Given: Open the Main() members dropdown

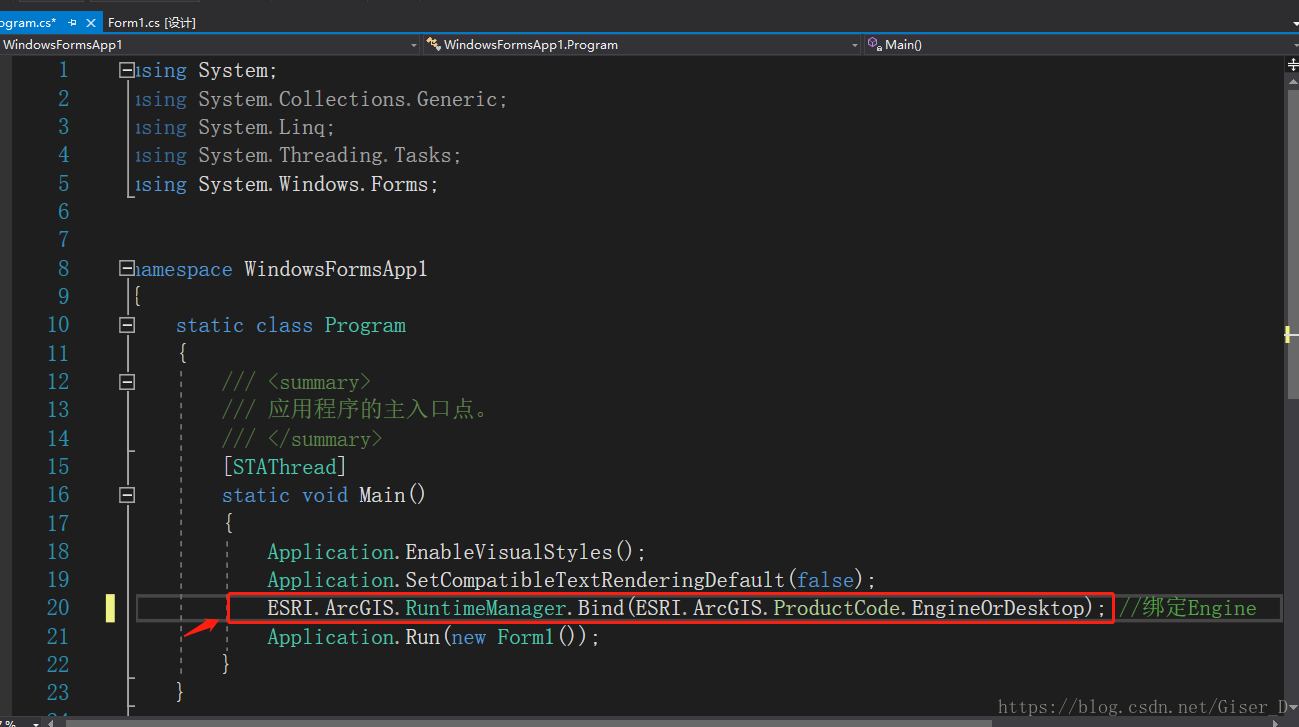Looking at the screenshot, I should click(1080, 44).
